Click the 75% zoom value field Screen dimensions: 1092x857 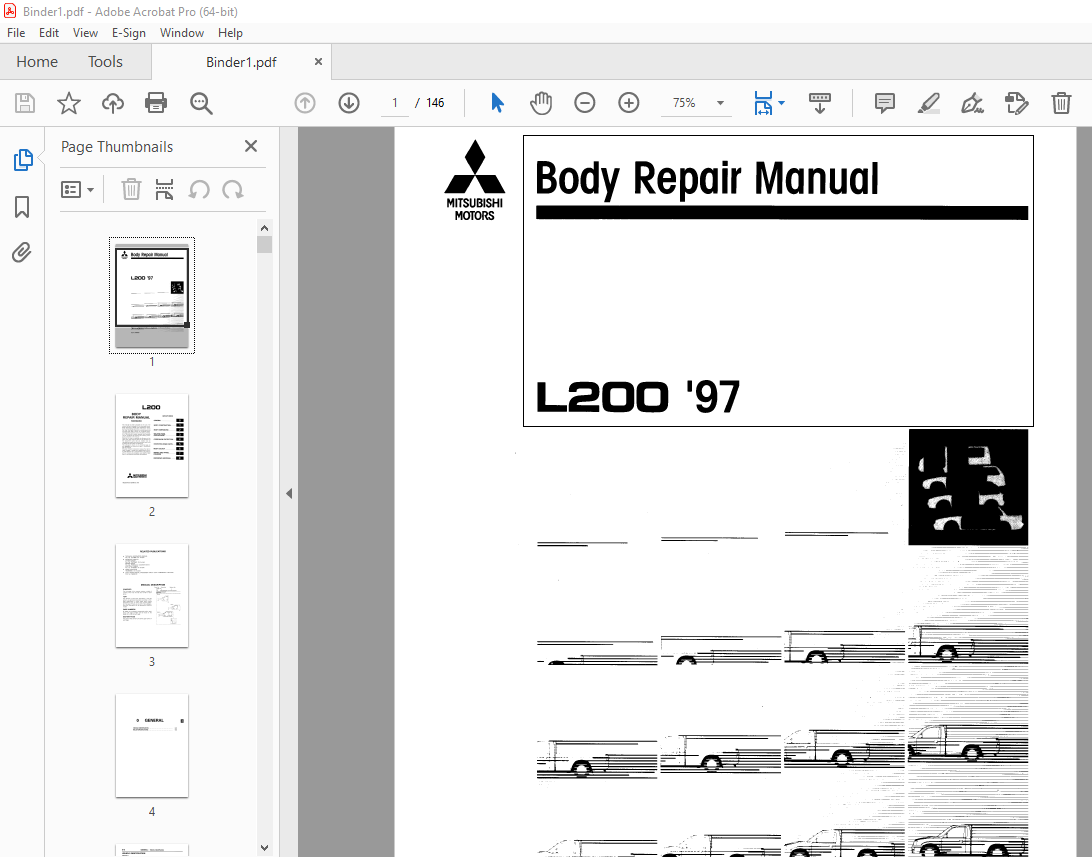[x=685, y=103]
